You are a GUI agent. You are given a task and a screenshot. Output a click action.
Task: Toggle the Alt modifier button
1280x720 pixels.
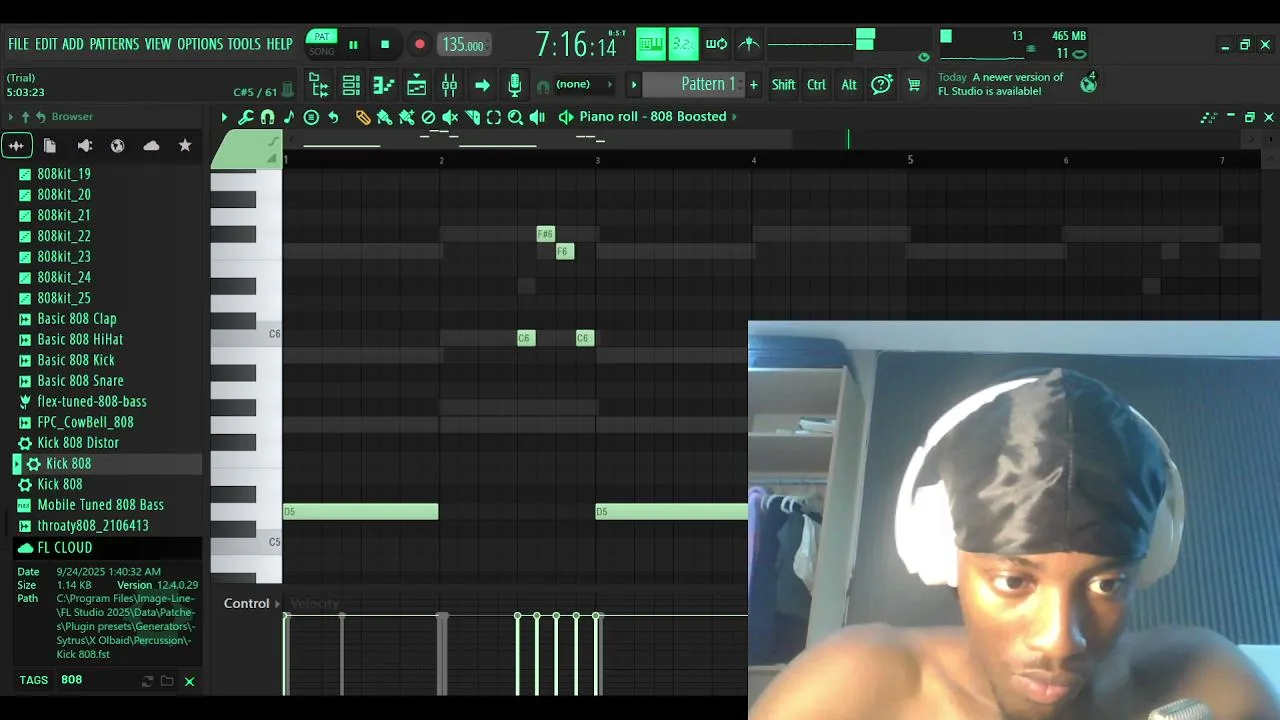pos(849,85)
